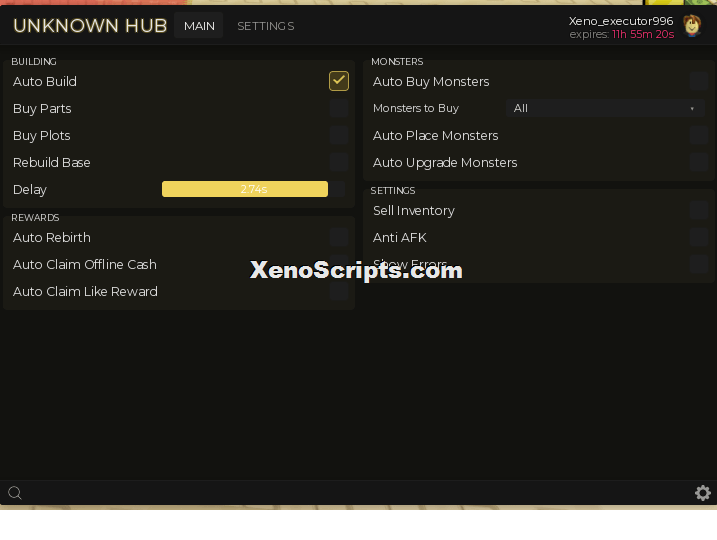Enable the Buy Parts checkbox
The image size is (717, 540).
pos(339,108)
